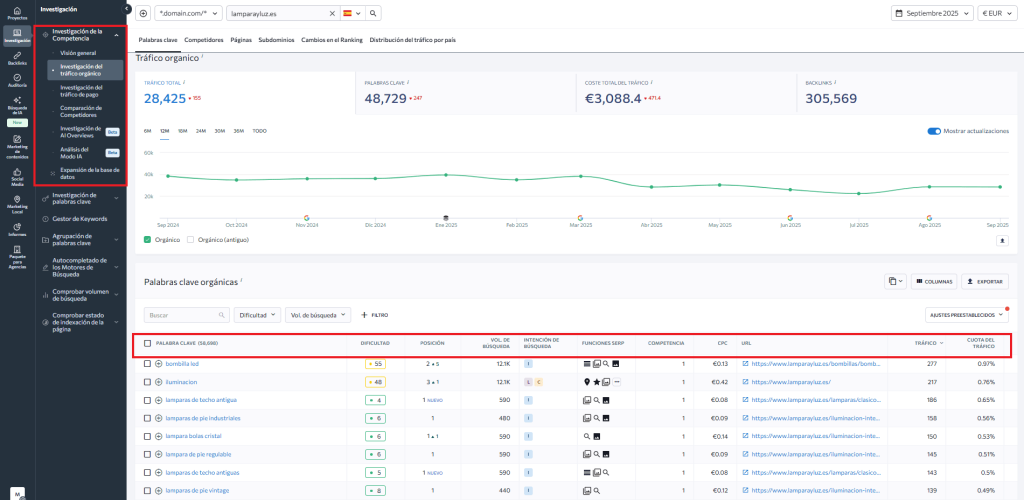Click the copy keywords icon button

pos(895,281)
